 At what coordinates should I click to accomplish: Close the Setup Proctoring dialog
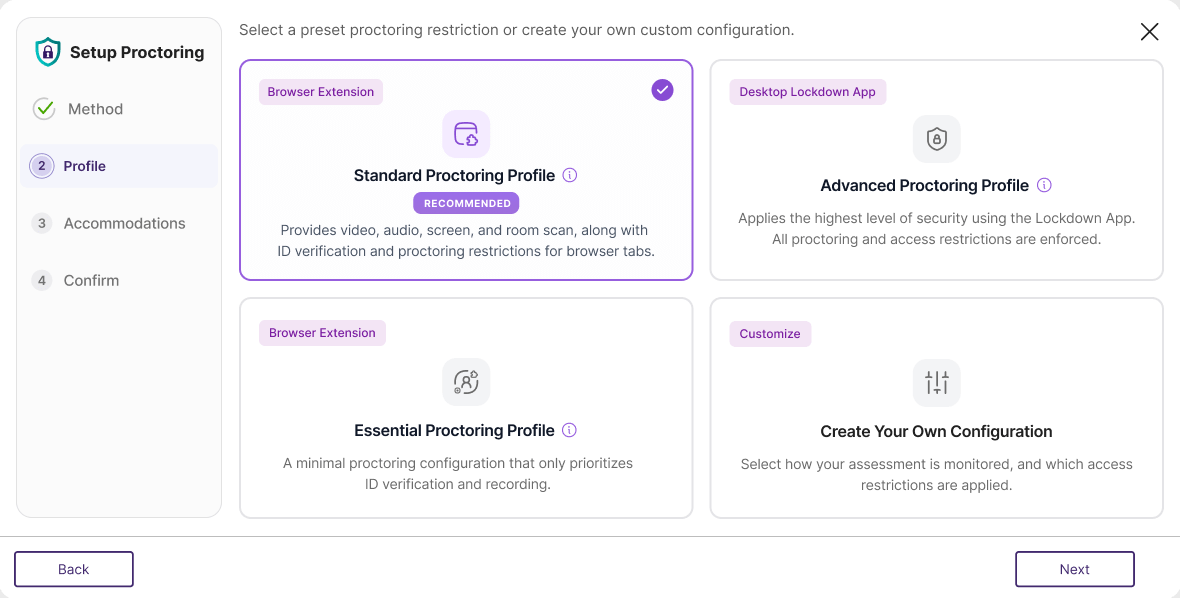[1149, 32]
